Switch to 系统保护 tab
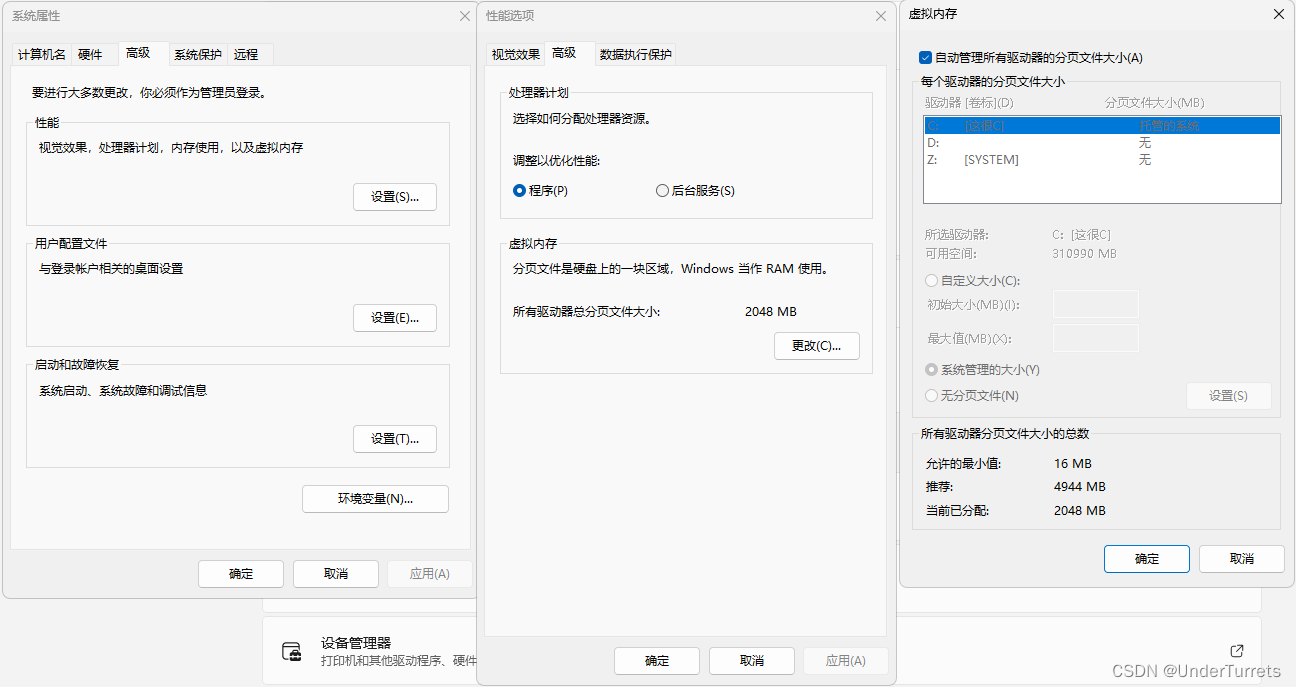 [198, 55]
